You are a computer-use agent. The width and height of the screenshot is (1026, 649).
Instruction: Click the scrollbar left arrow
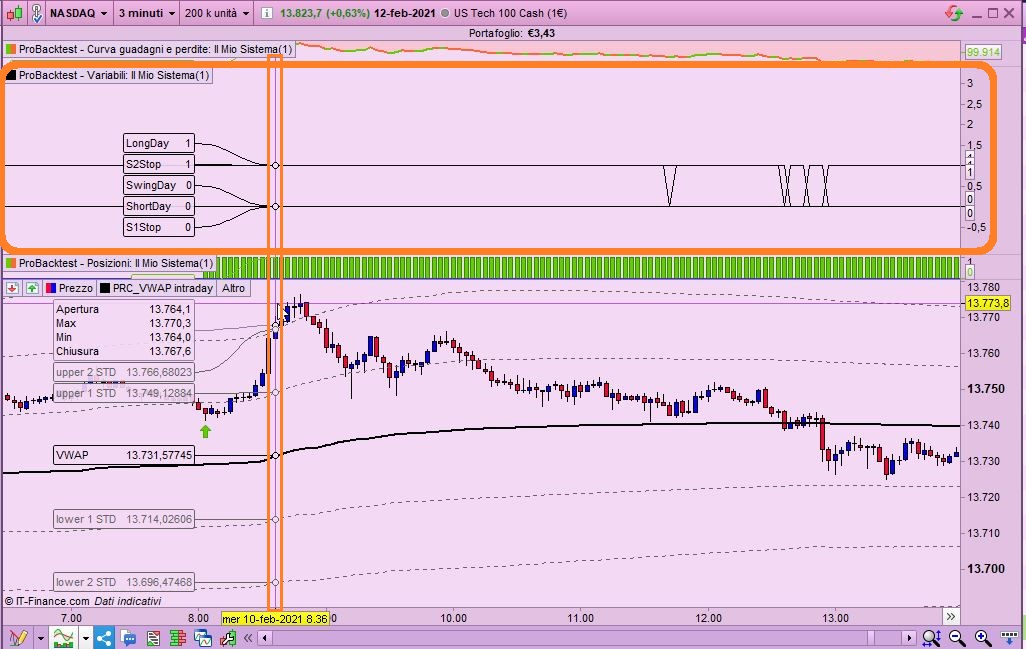point(264,638)
